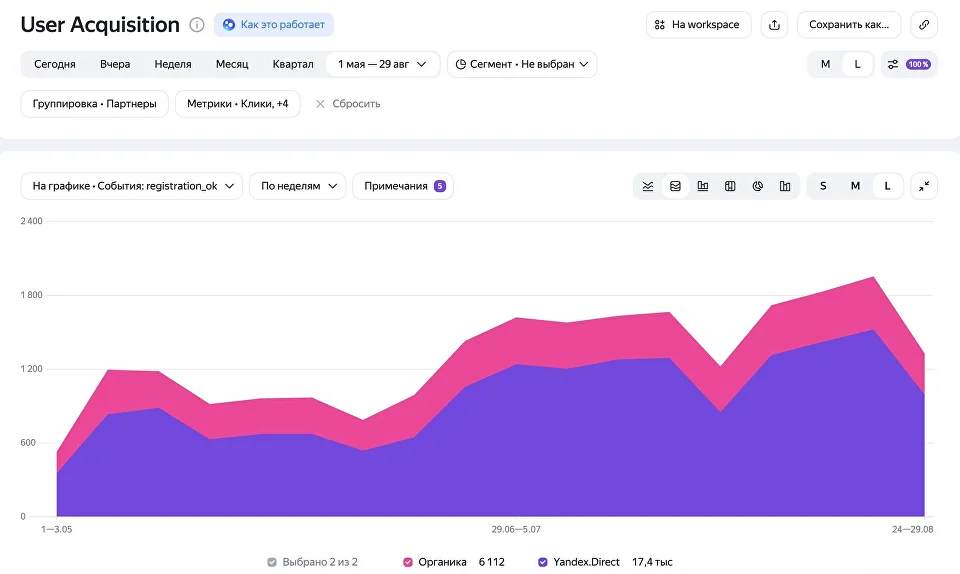Click the '17,4 тыс' Yandex.Direct total
The width and height of the screenshot is (960, 574).
652,562
